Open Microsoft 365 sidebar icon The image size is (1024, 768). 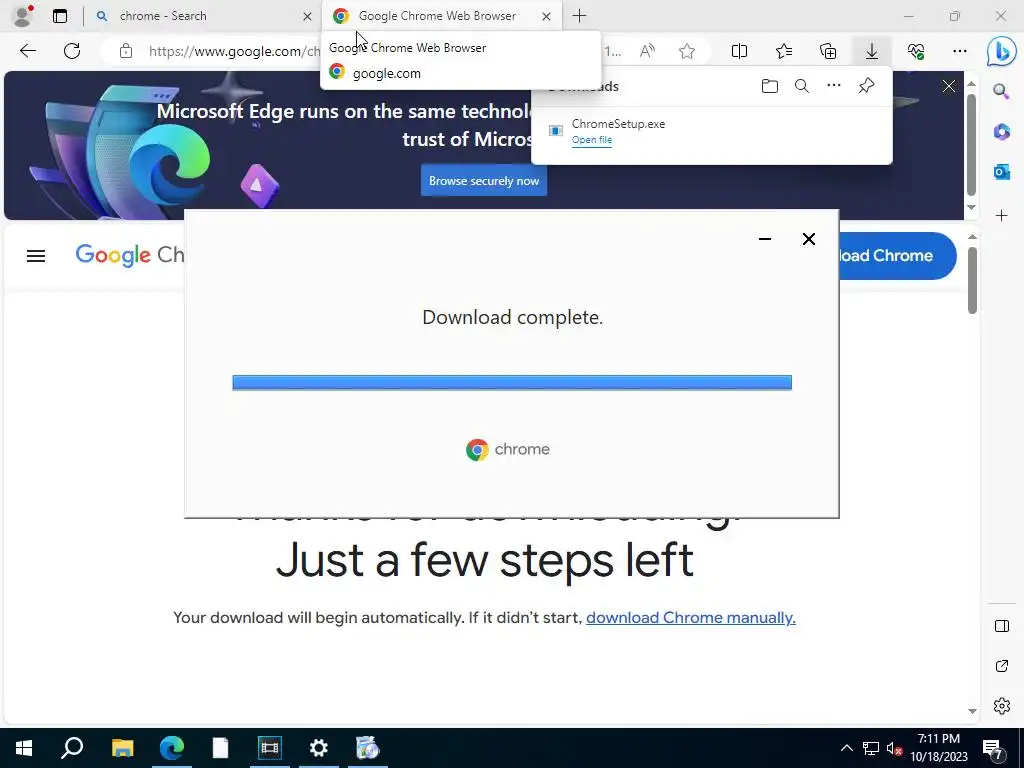(x=1001, y=132)
